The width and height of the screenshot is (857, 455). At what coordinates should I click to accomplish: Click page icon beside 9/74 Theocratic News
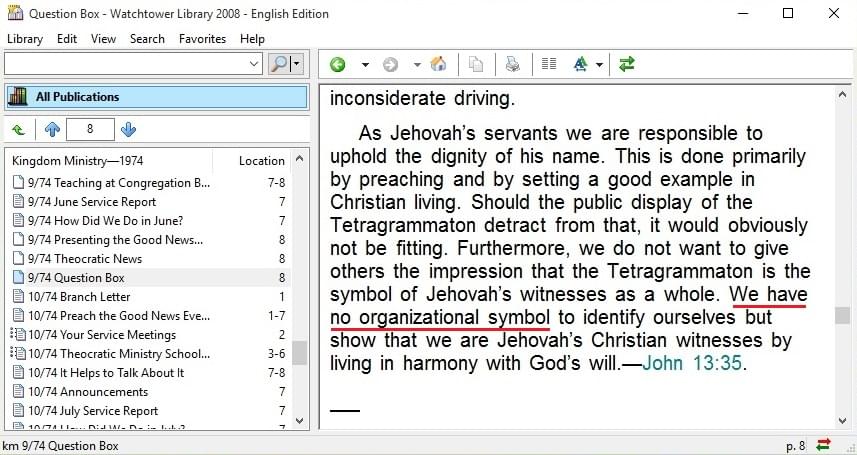click(19, 259)
